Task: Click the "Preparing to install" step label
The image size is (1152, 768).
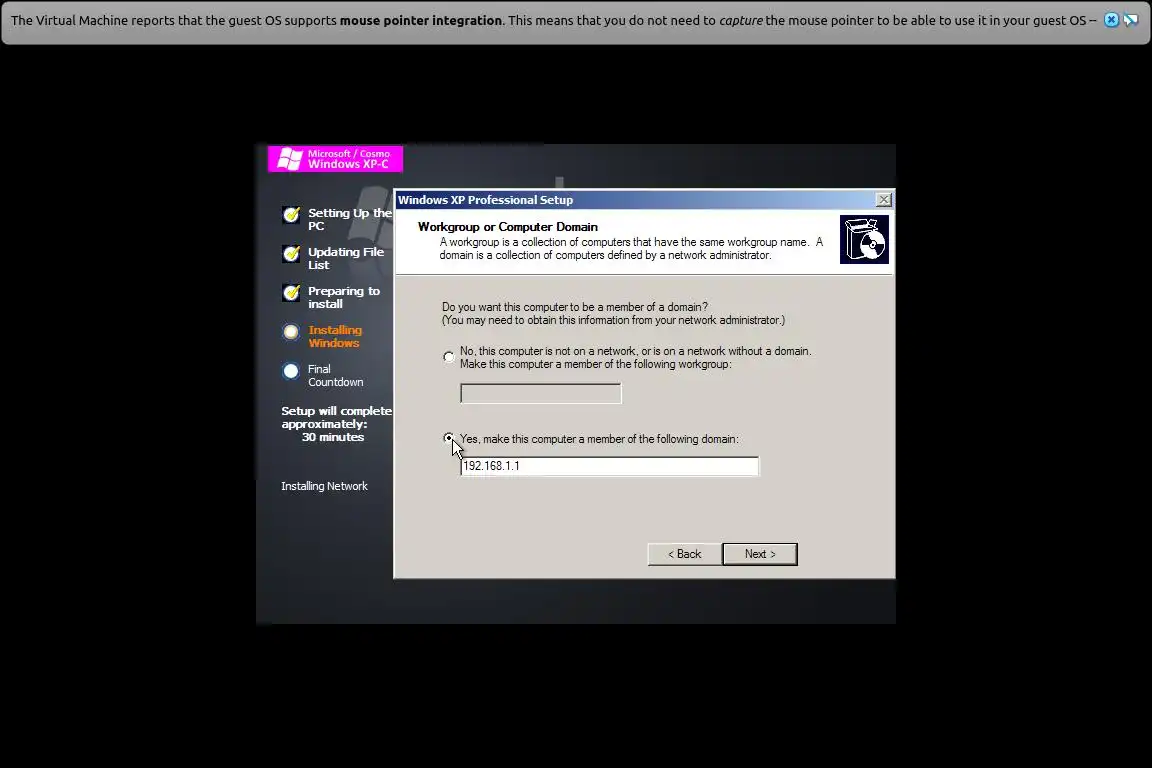Action: coord(344,298)
